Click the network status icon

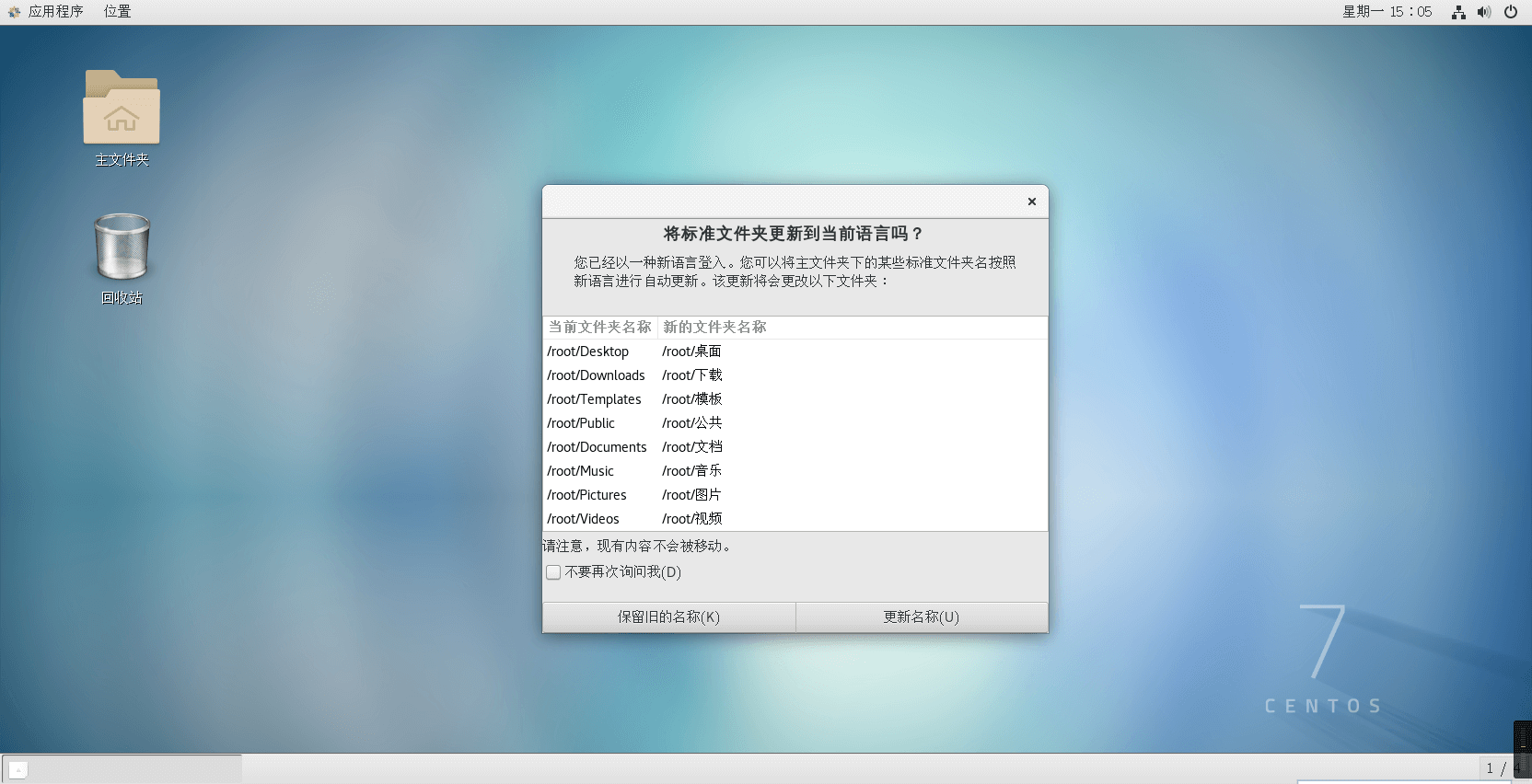1458,12
